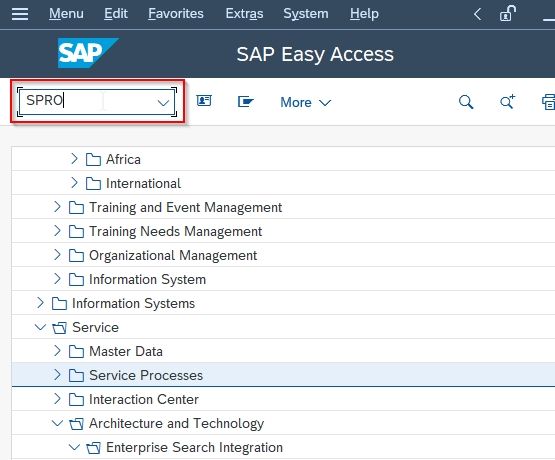This screenshot has height=460, width=555.
Task: Click the SAP business workplace icon
Action: [x=246, y=102]
